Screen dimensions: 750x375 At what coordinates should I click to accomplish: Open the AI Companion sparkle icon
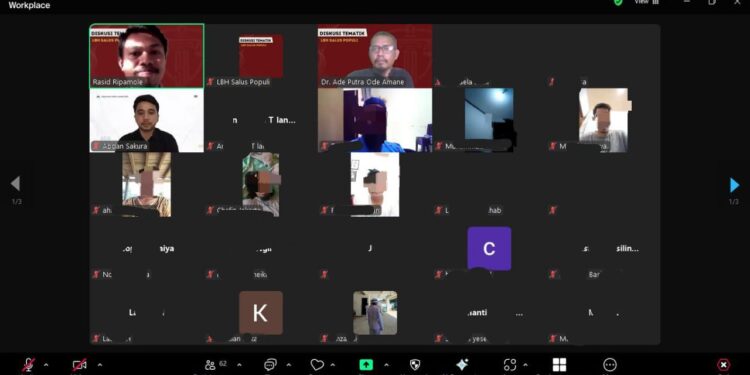tap(462, 365)
